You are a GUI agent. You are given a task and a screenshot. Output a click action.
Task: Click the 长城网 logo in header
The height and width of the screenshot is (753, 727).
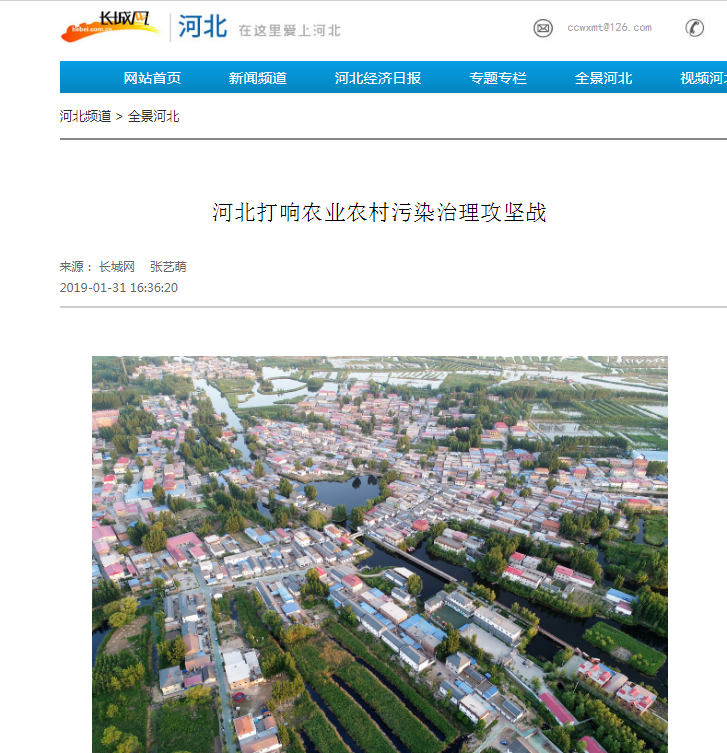click(109, 27)
